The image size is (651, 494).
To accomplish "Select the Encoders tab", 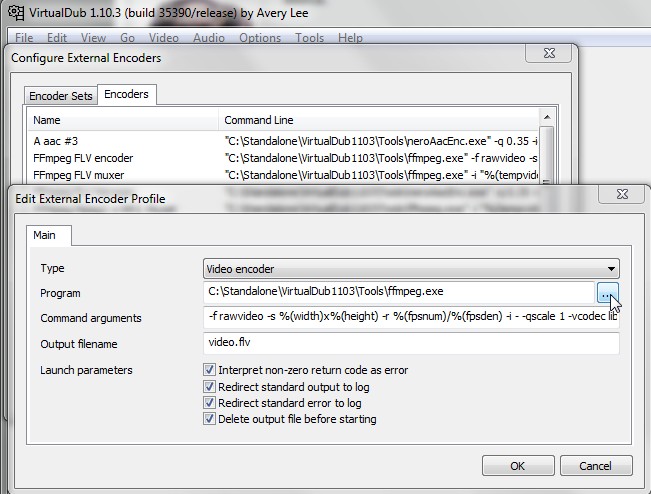I will click(x=126, y=94).
